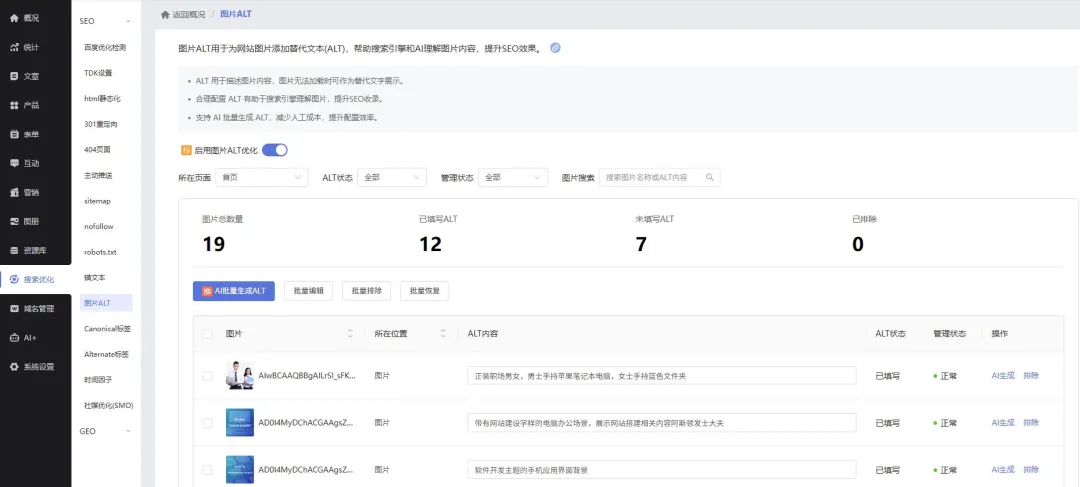Open thumbnail of business man and woman

(x=240, y=375)
